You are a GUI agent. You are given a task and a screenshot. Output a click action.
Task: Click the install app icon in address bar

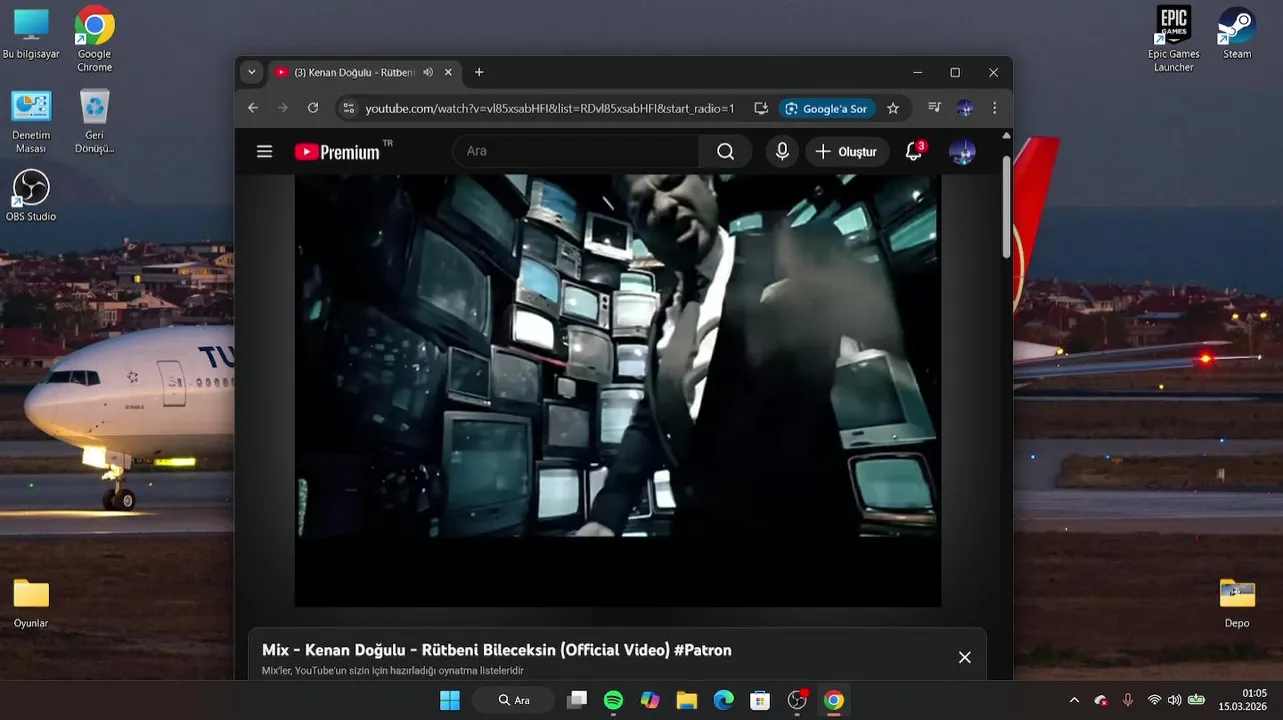pyautogui.click(x=761, y=108)
